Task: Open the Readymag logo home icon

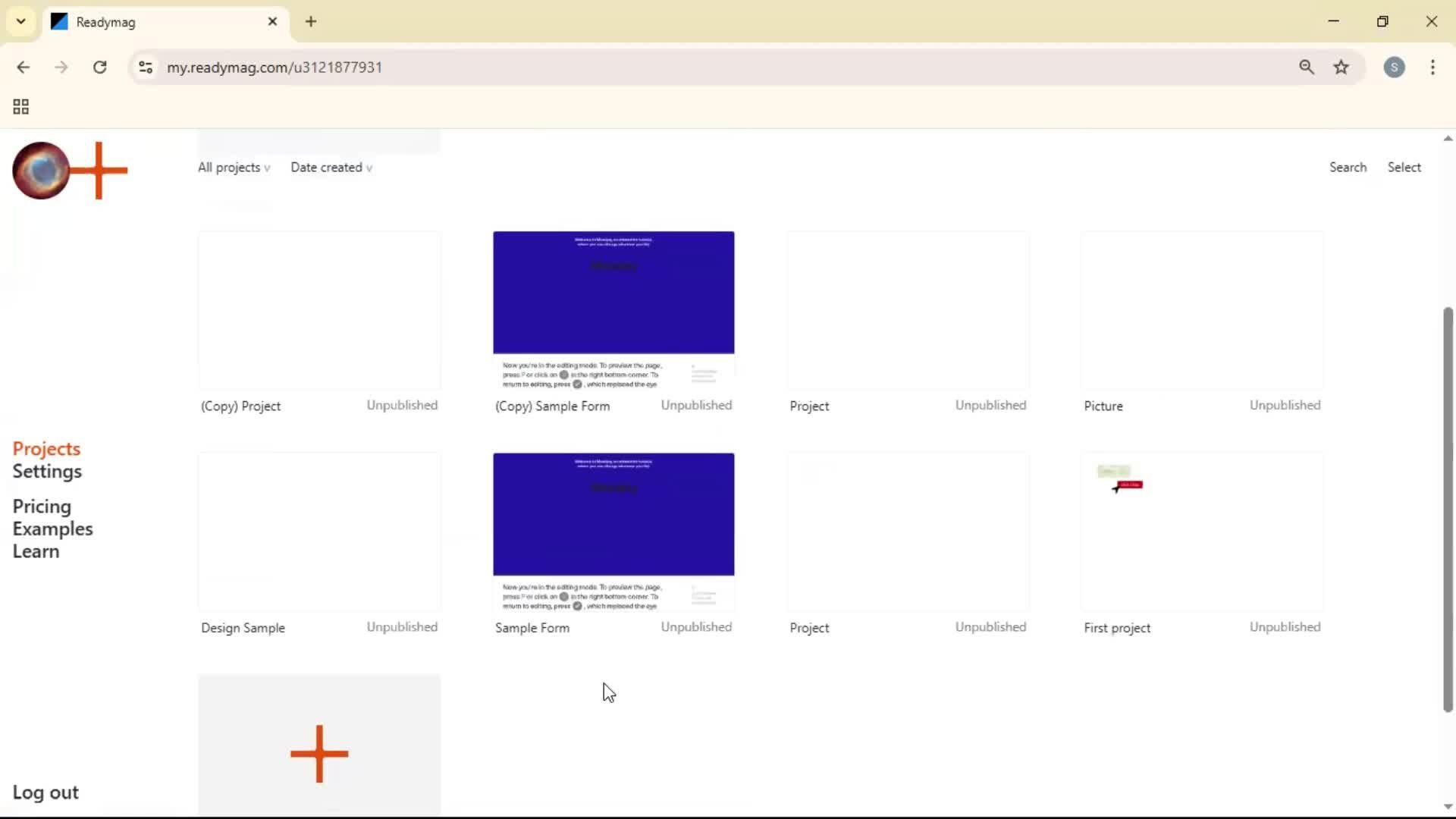Action: 39,171
